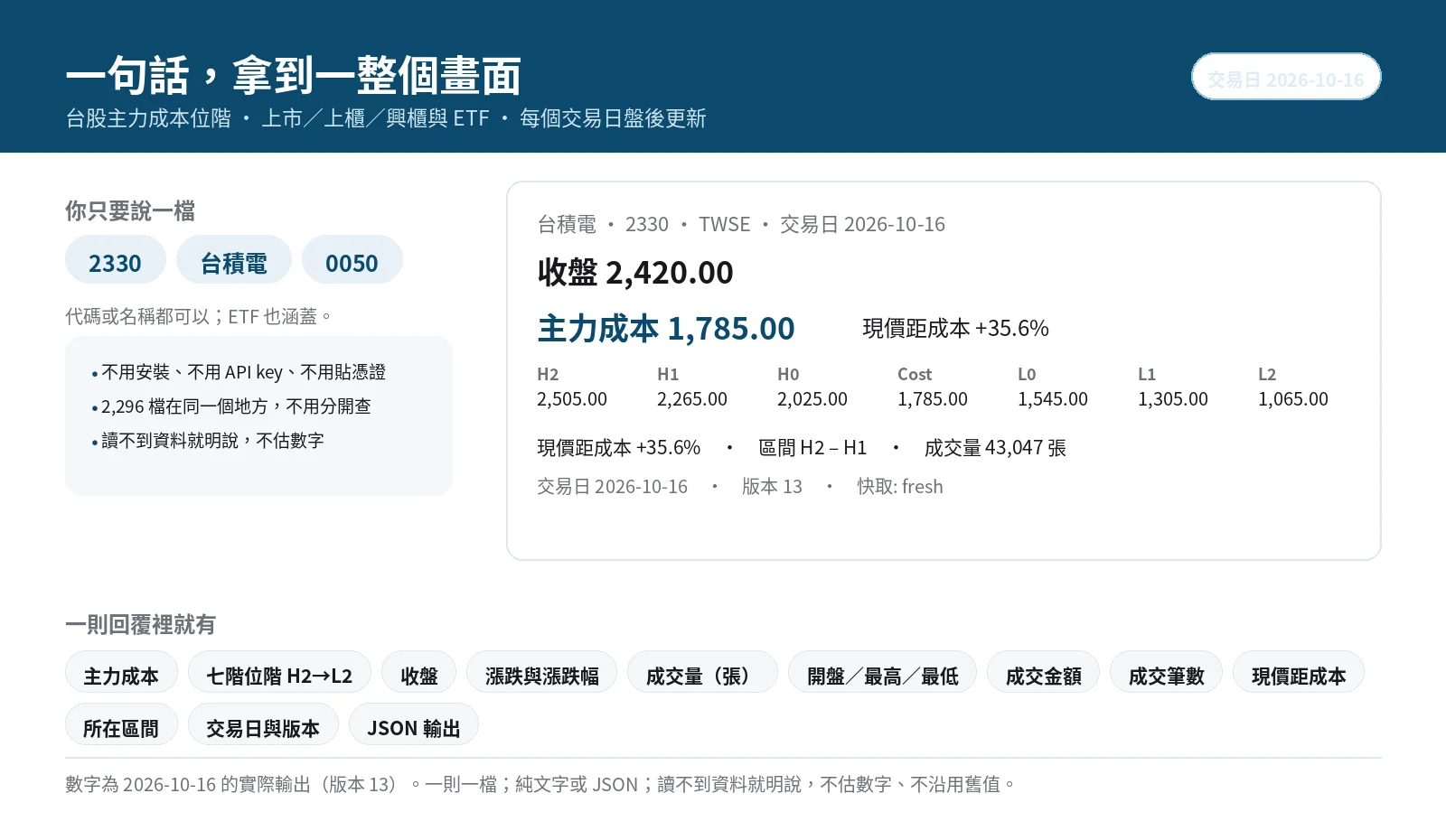
Task: Click the 成交筆數 tag
Action: click(x=1166, y=672)
